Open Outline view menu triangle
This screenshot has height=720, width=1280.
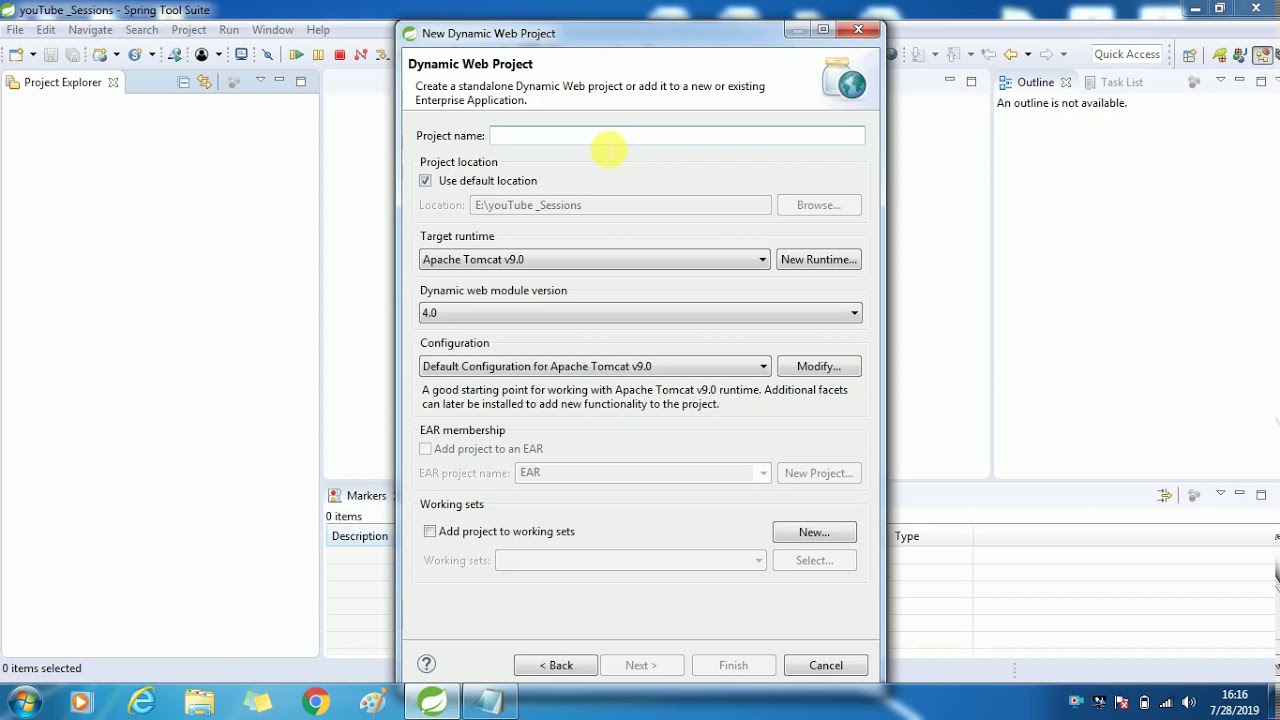(x=1220, y=80)
